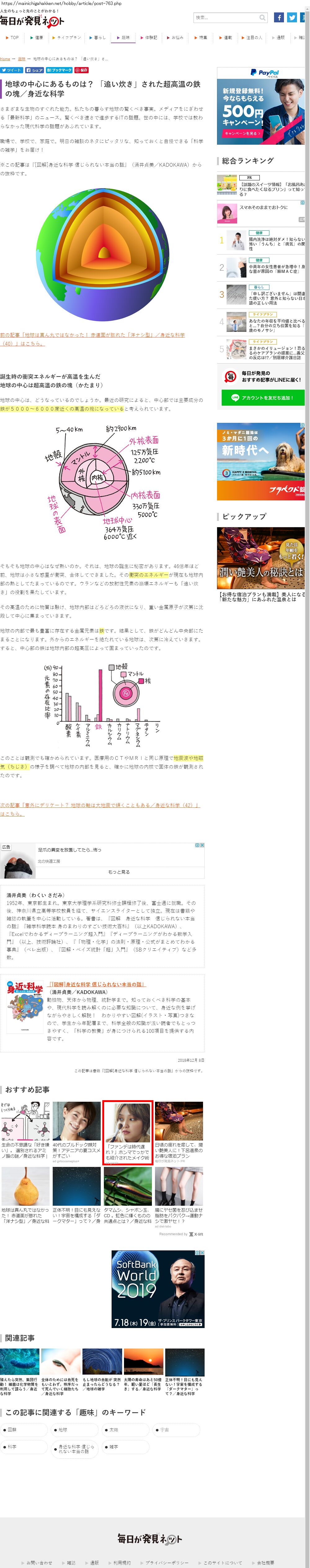The width and height of the screenshot is (310, 1568).
Task: Open recommended article 40代のブルドック顔対策
Action: pos(77,1132)
